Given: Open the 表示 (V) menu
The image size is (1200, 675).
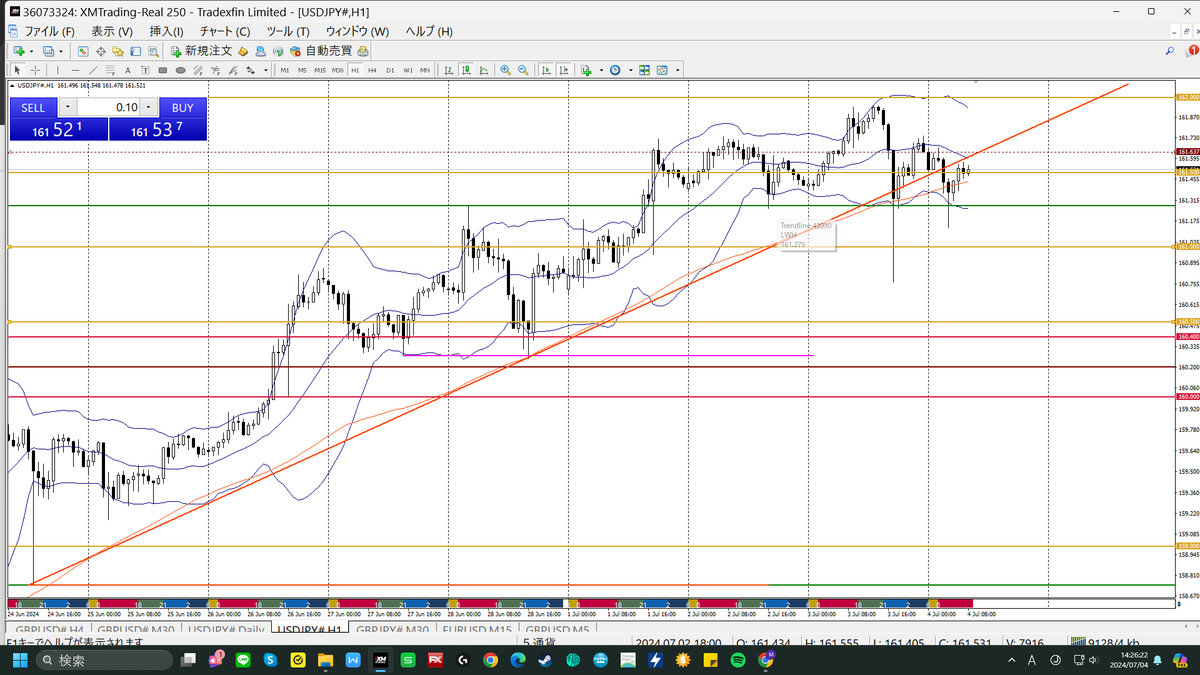Looking at the screenshot, I should 112,31.
